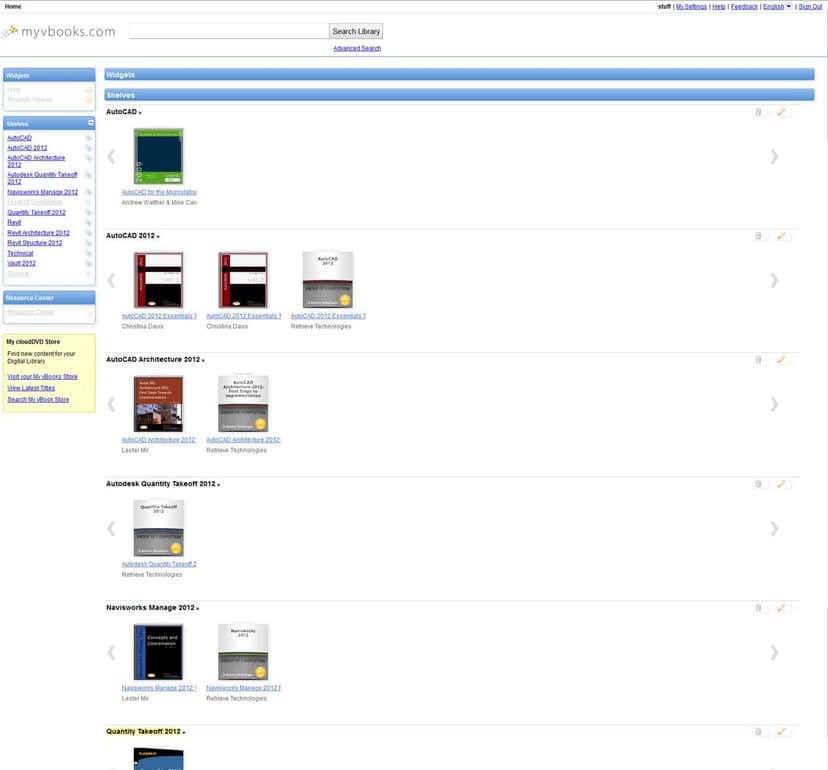This screenshot has width=828, height=770.
Task: Click the Widgets main section header bar
Action: (459, 74)
